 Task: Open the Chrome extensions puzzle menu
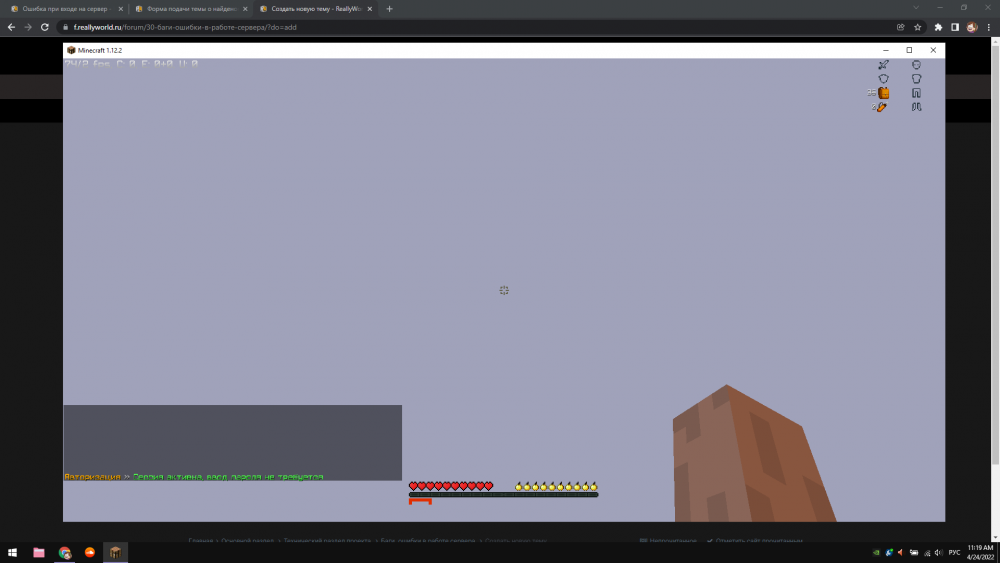(938, 27)
